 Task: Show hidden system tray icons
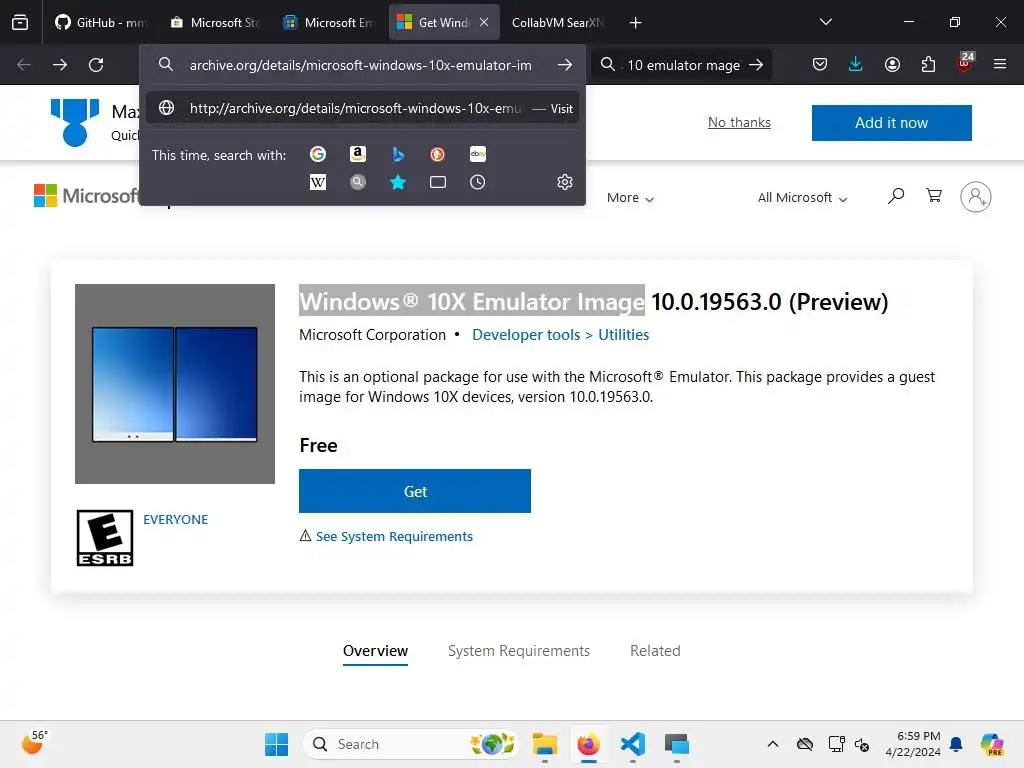773,744
